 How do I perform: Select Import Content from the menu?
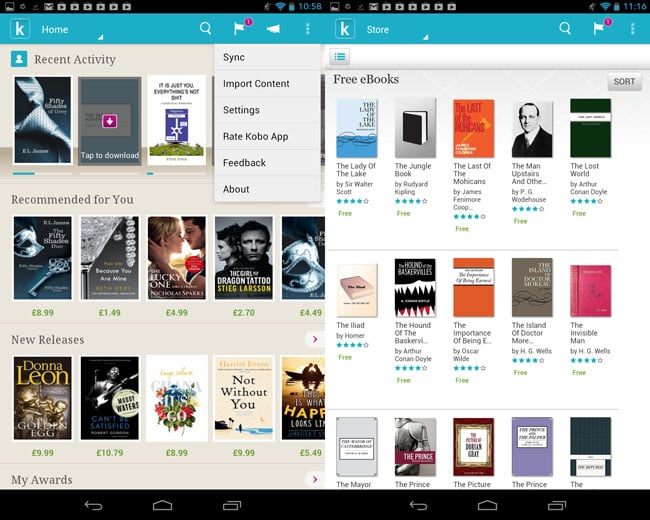(x=267, y=83)
